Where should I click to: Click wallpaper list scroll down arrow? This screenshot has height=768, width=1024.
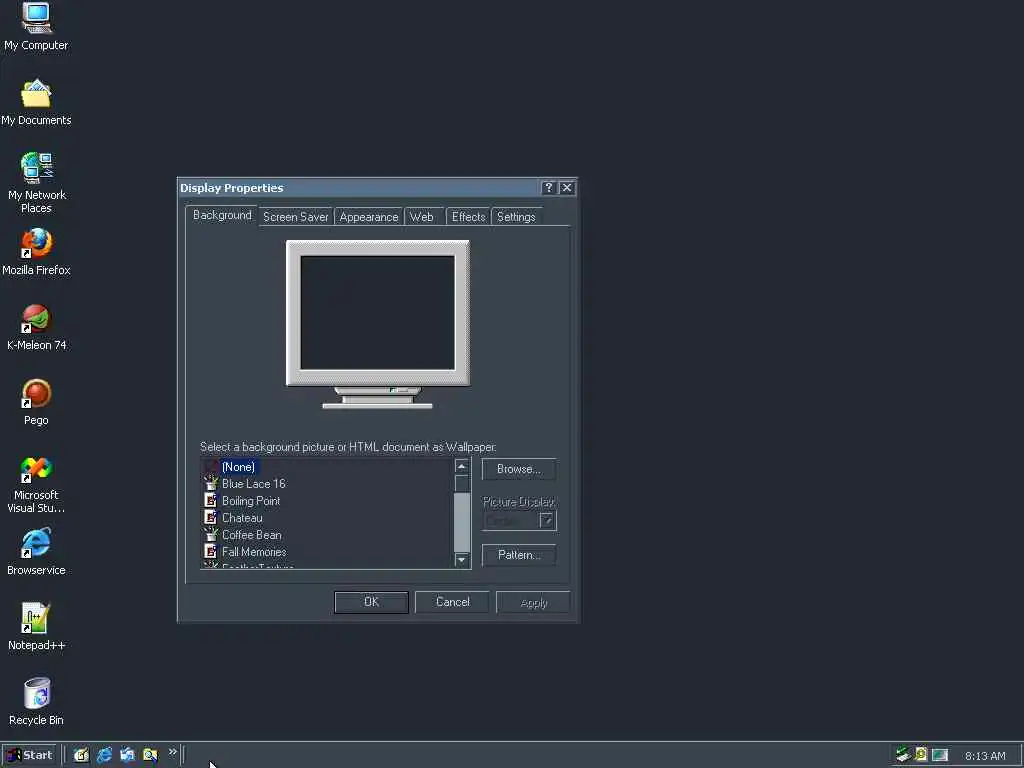pyautogui.click(x=462, y=560)
